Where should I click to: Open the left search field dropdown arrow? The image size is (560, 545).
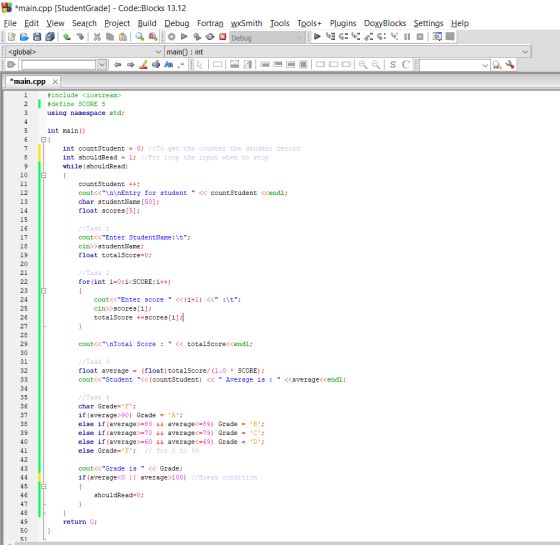coord(102,65)
